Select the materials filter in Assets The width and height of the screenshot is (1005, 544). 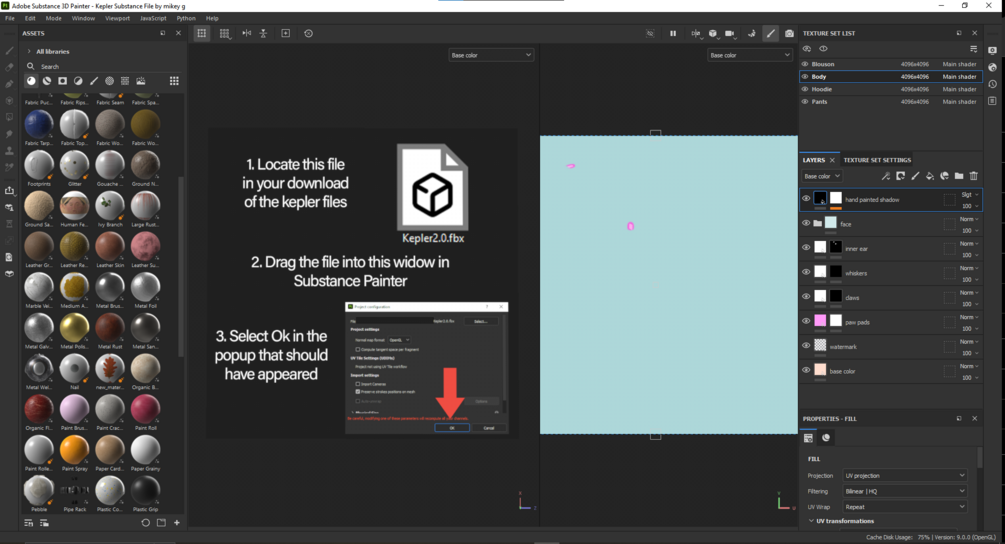[31, 81]
